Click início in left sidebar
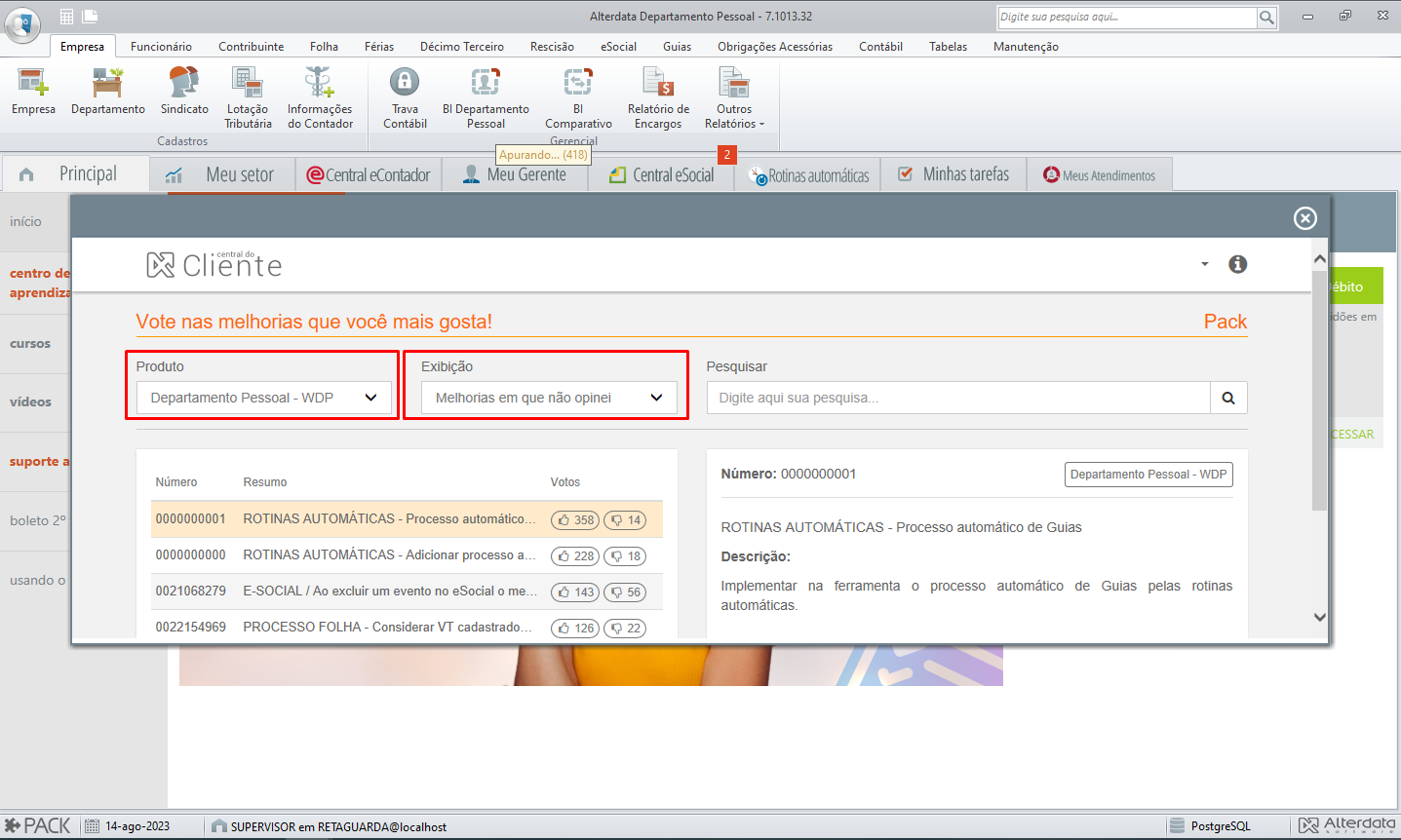The image size is (1401, 840). pos(25,221)
